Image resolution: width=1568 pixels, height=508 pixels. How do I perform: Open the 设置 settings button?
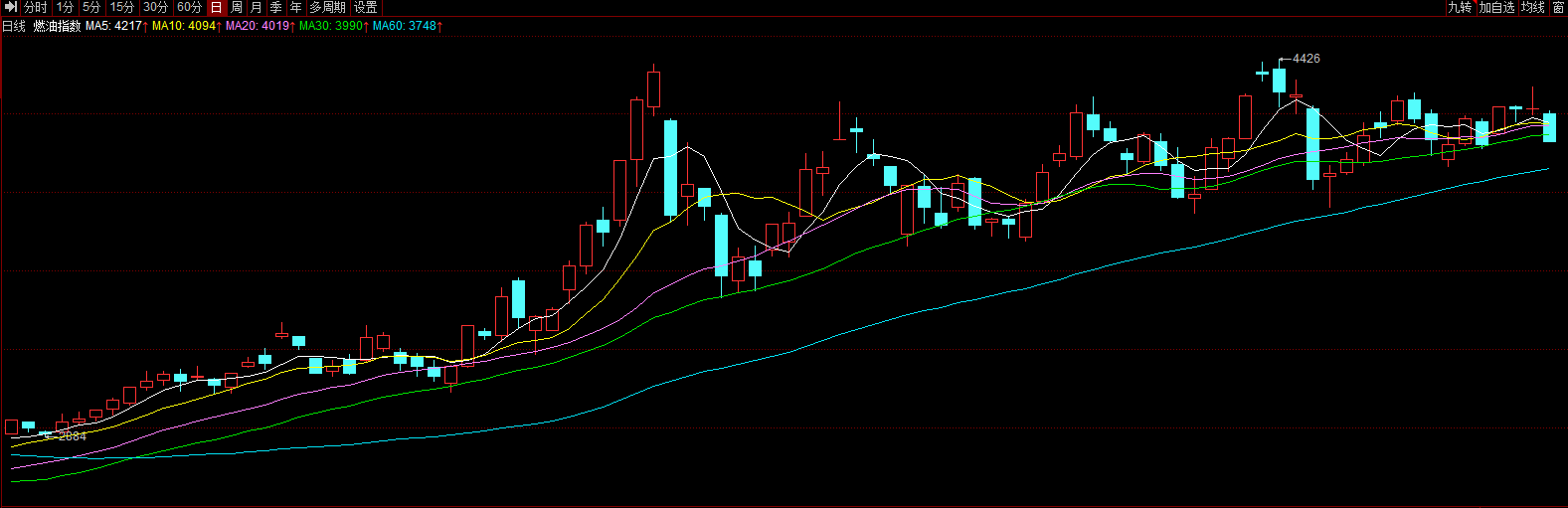tap(366, 7)
